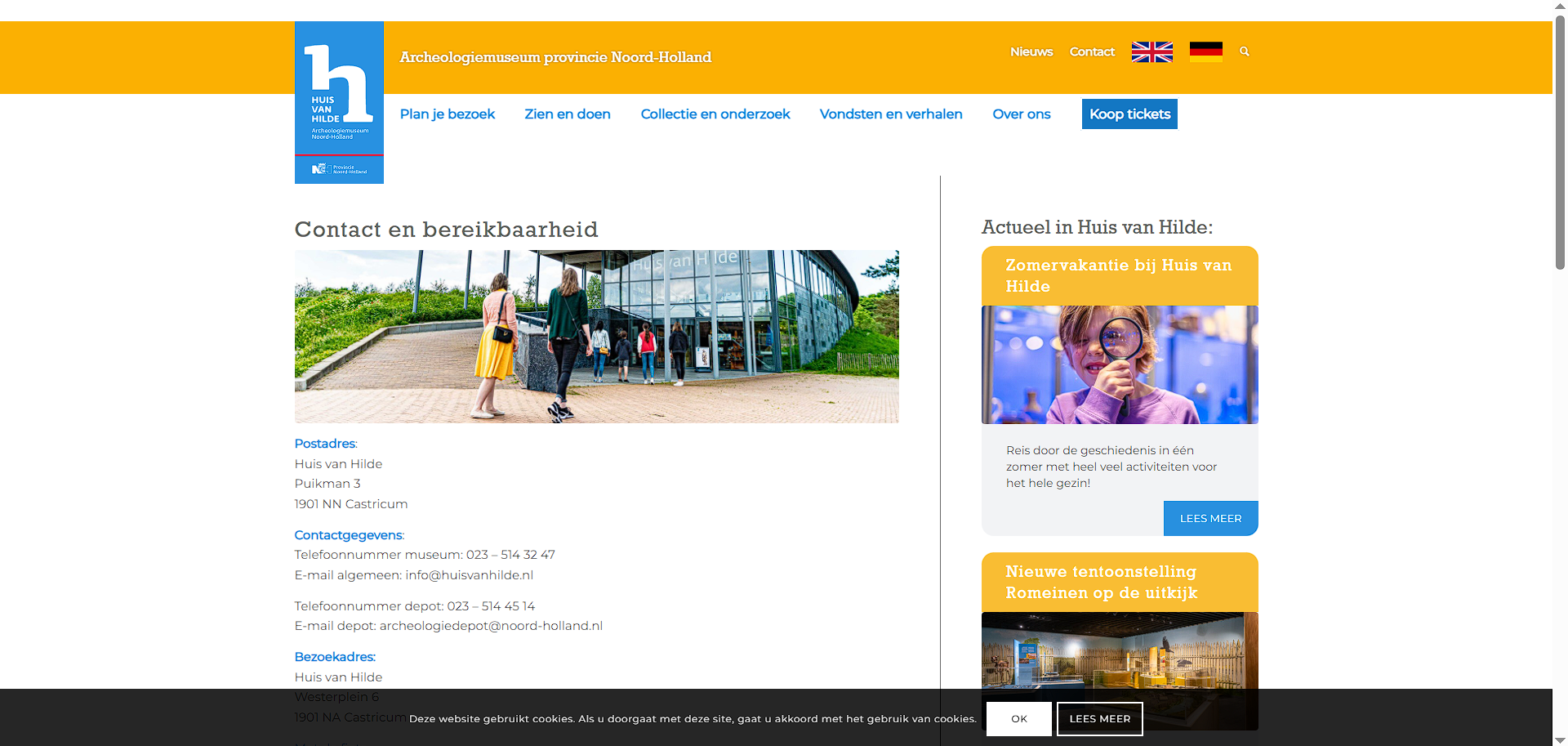Open the Contact link in header
Screen dimensions: 1568x746
click(x=1092, y=51)
